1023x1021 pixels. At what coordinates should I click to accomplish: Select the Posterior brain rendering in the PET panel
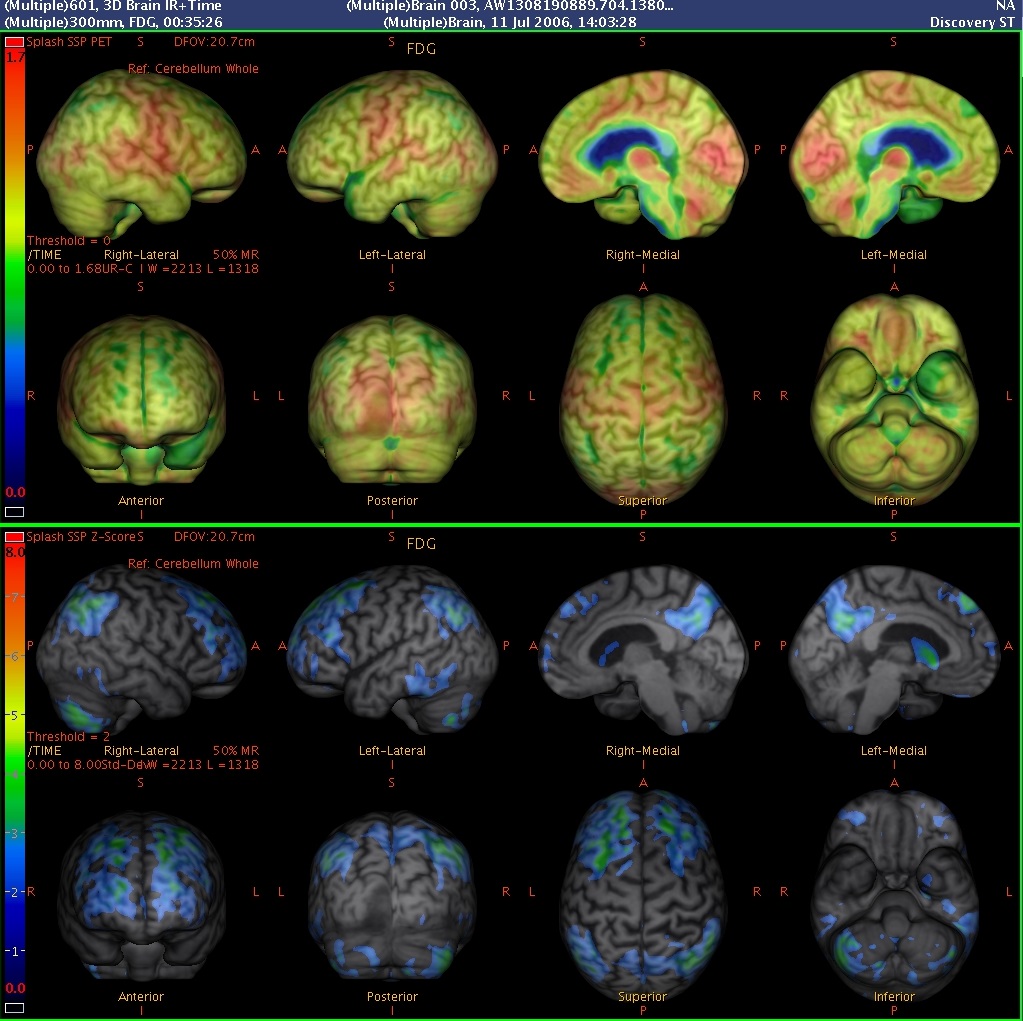(x=392, y=399)
